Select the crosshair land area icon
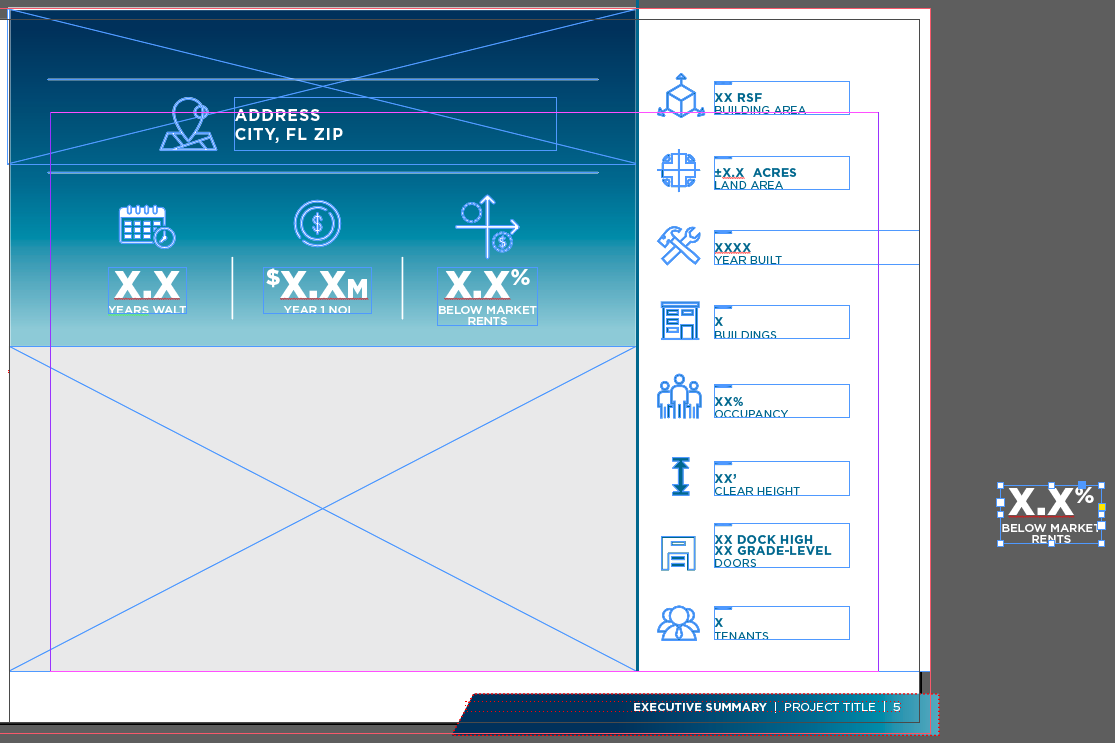The height and width of the screenshot is (743, 1115). tap(678, 171)
